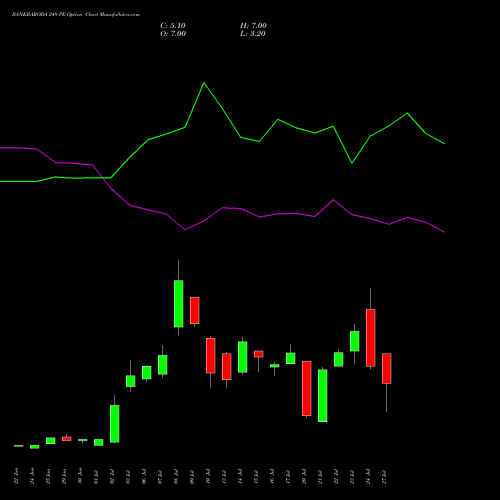This screenshot has height=500, width=500.
Task: Select the green candlestick above 23 Jul
Action: [x=355, y=341]
